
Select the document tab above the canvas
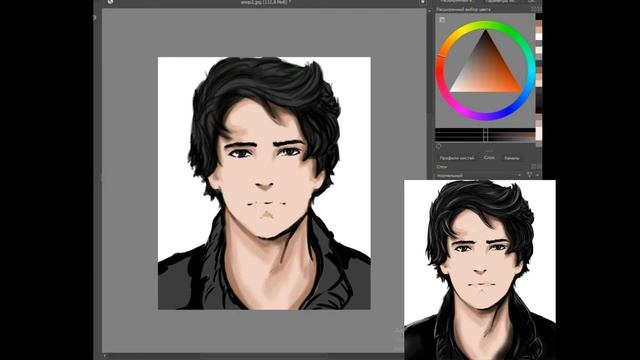coord(265,2)
